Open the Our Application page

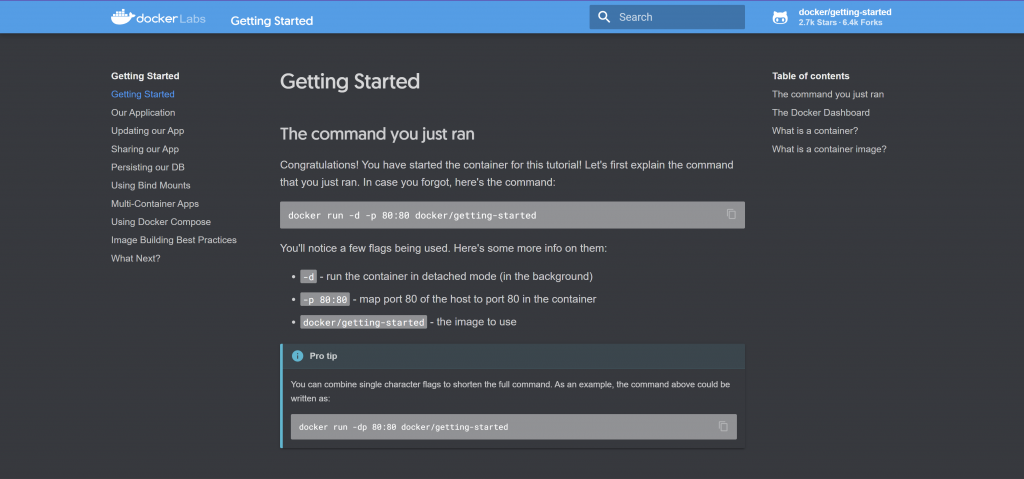click(143, 113)
